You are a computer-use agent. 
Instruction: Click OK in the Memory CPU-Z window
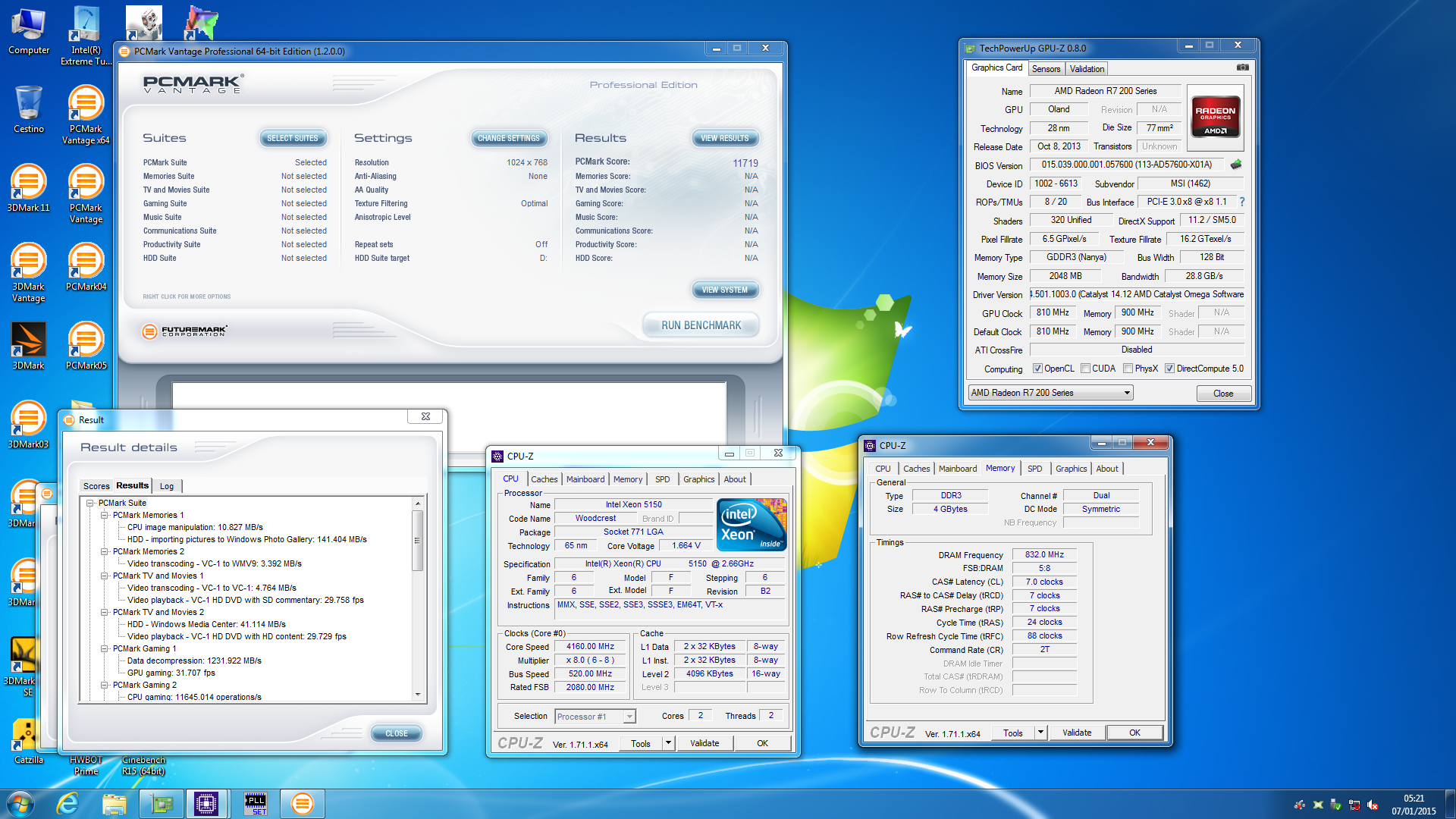(1134, 733)
